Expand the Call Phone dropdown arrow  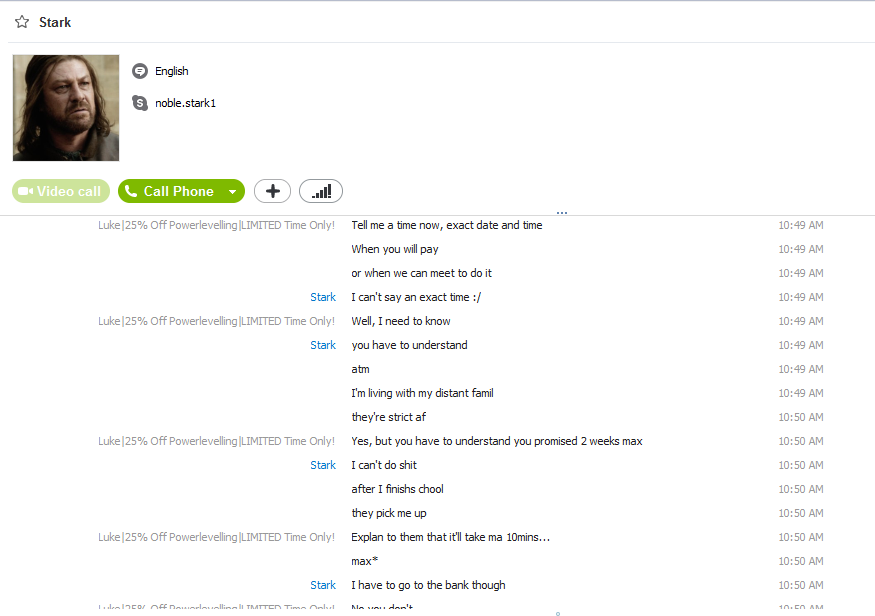pyautogui.click(x=233, y=192)
